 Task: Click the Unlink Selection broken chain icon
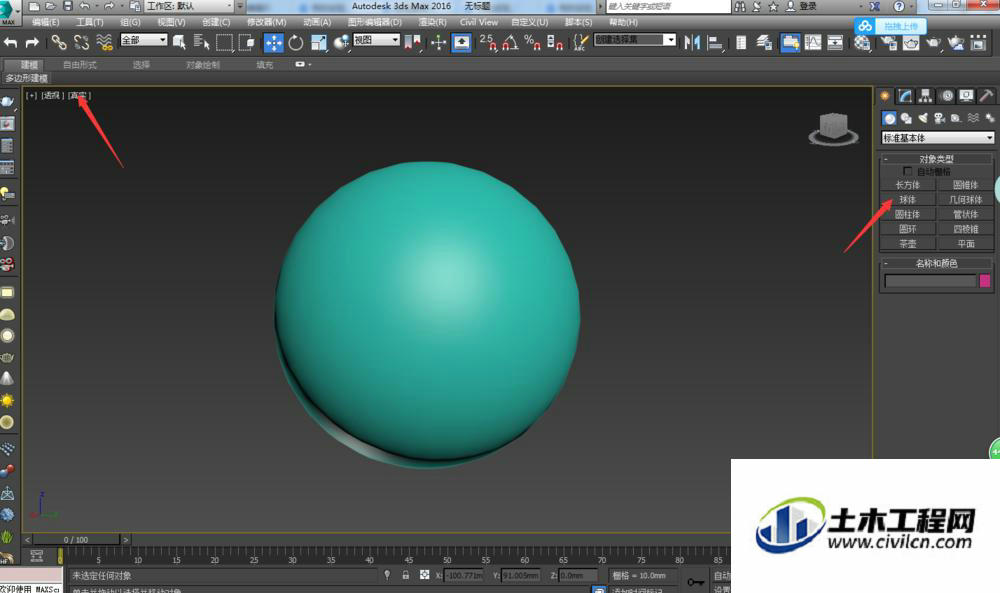81,43
